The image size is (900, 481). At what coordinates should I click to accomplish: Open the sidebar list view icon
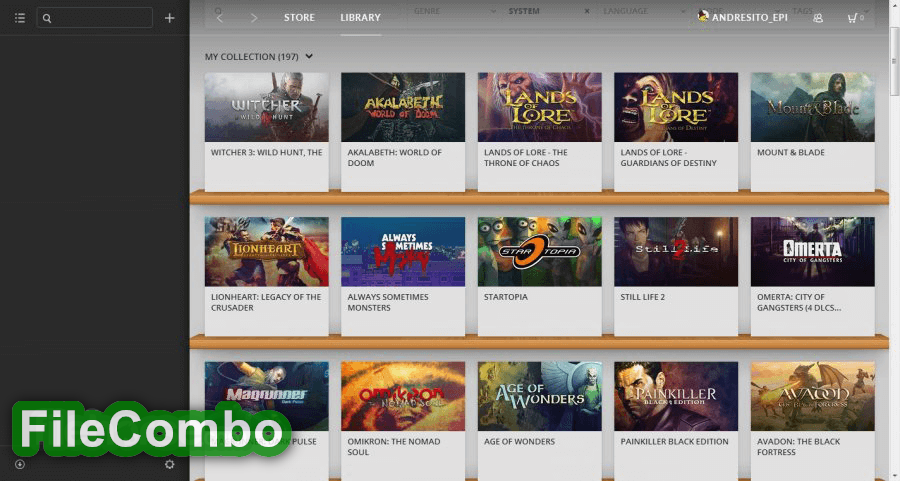(20, 18)
